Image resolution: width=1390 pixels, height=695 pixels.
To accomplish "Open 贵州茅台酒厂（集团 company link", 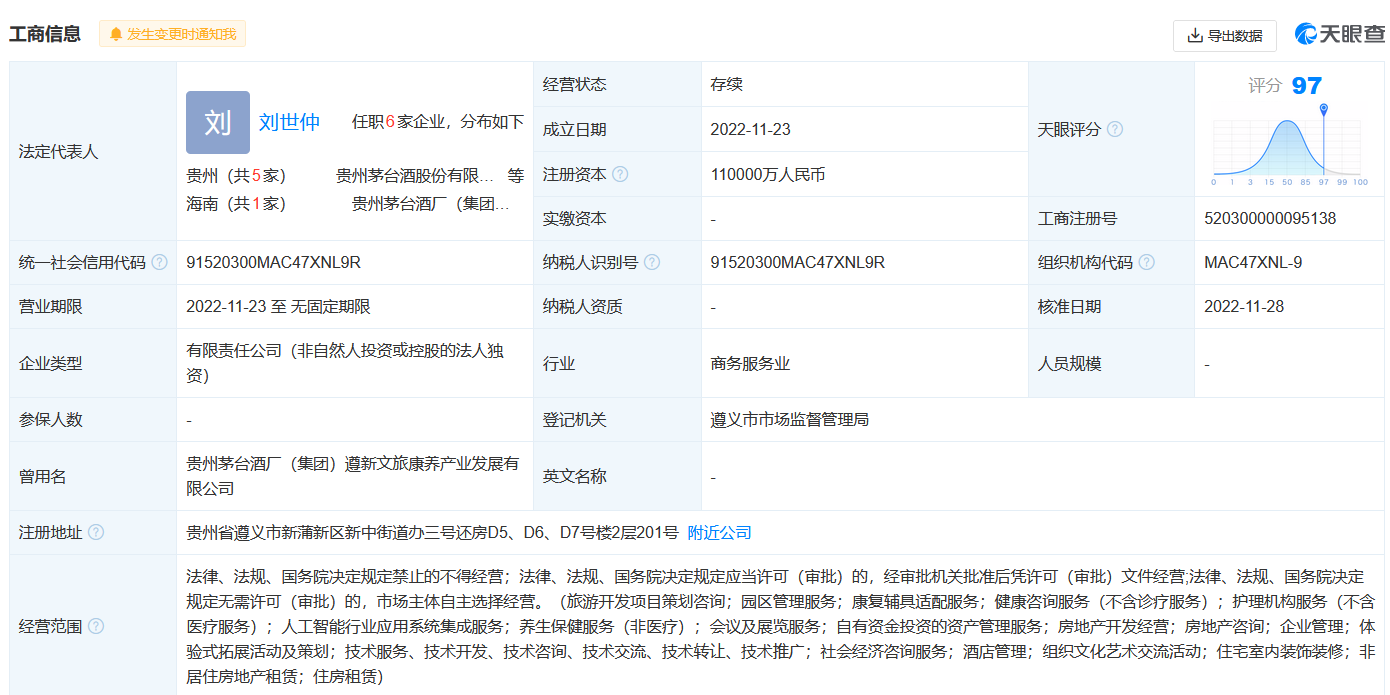I will (x=431, y=203).
